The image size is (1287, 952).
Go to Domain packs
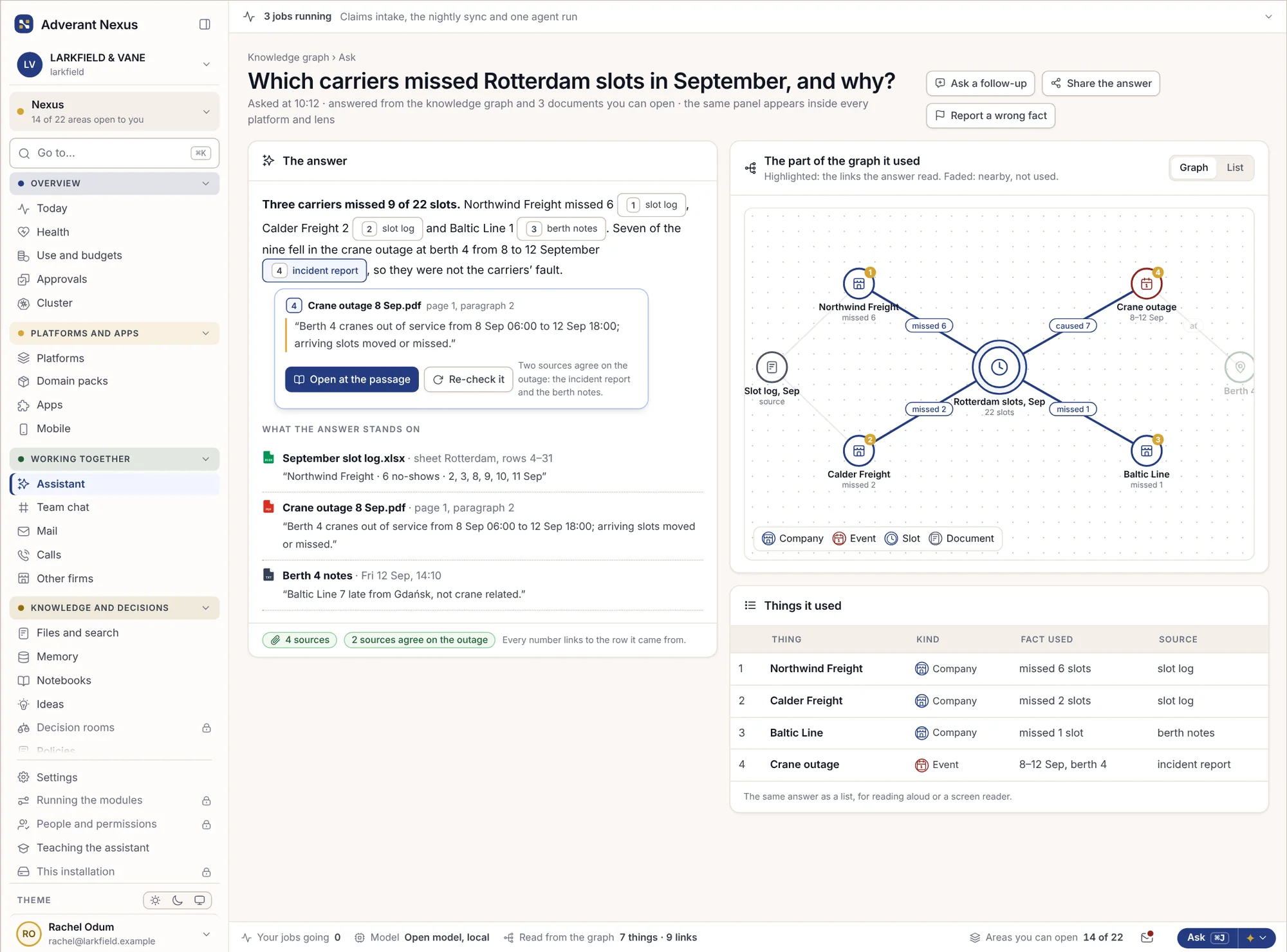pos(115,381)
